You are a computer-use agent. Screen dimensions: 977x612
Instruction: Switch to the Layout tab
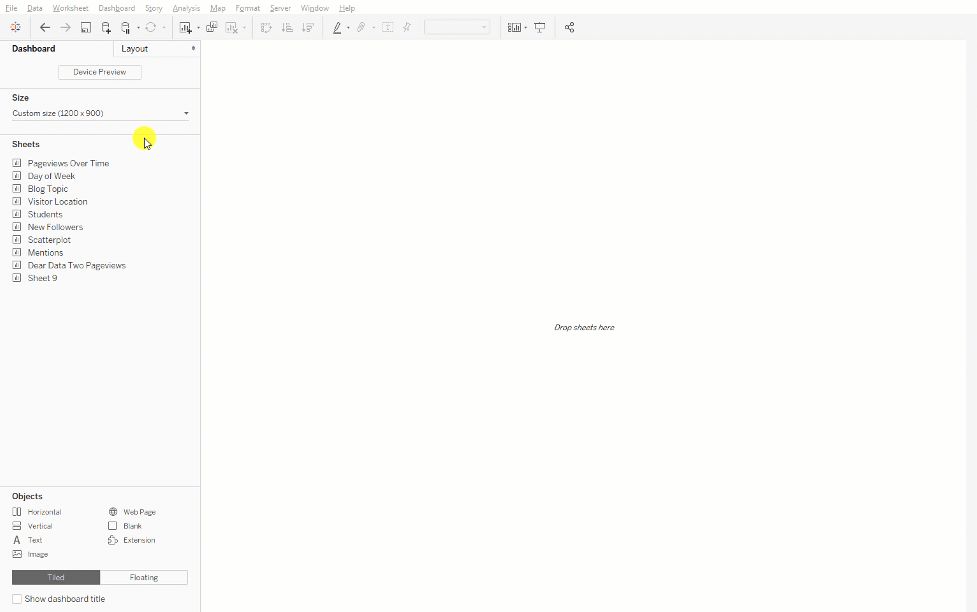[135, 49]
